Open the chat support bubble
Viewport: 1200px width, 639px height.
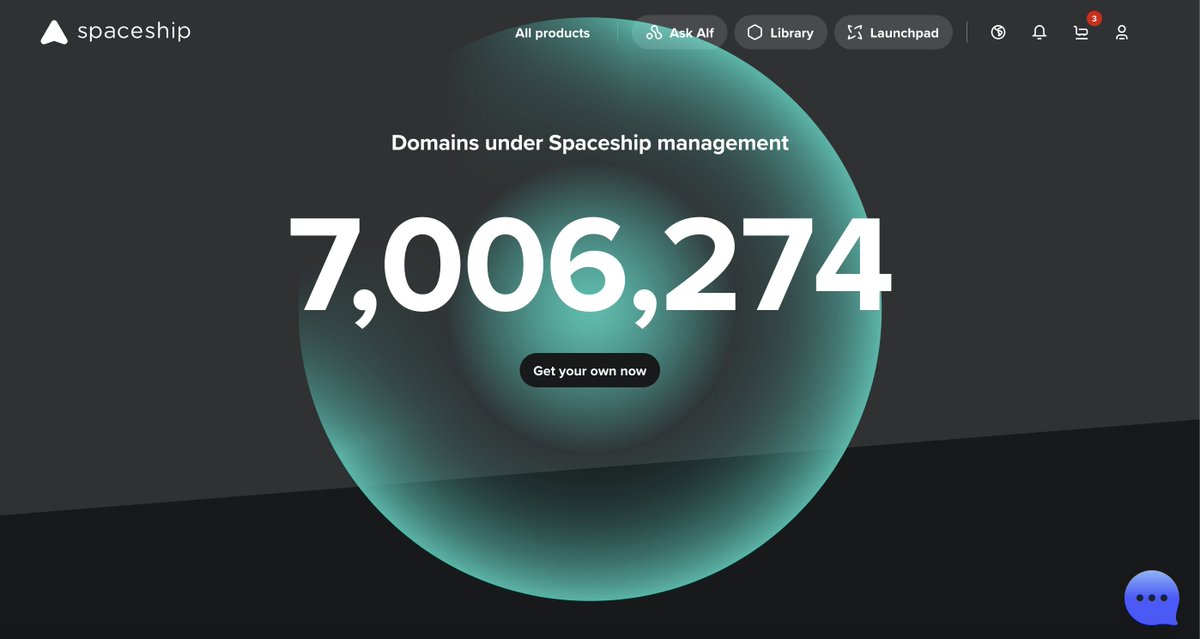[x=1152, y=598]
